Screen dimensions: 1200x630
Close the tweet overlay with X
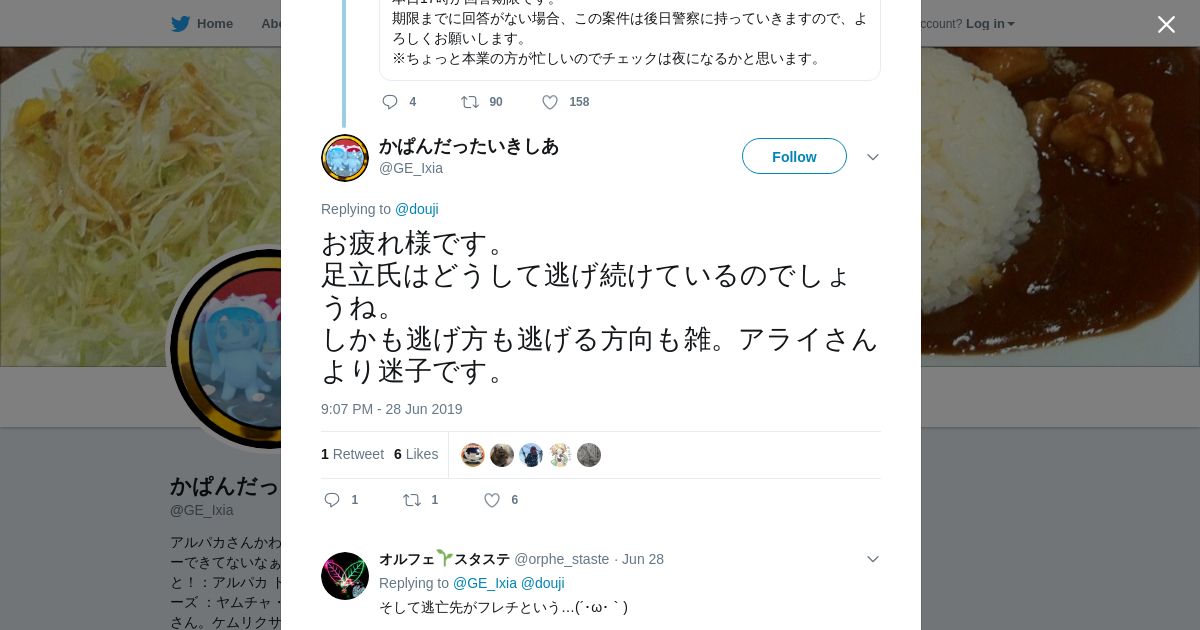pyautogui.click(x=1166, y=24)
